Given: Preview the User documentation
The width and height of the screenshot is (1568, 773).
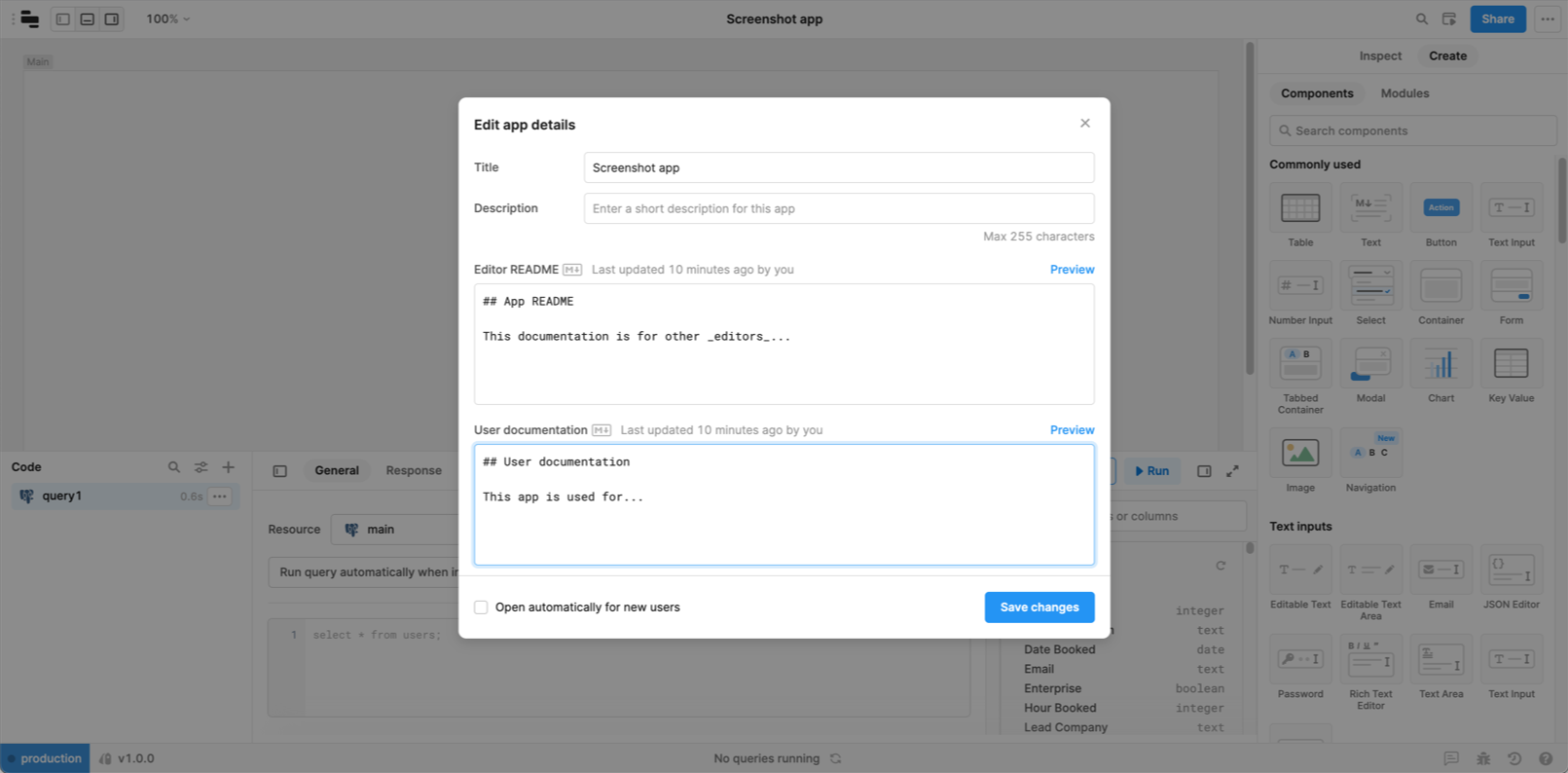Looking at the screenshot, I should point(1072,430).
